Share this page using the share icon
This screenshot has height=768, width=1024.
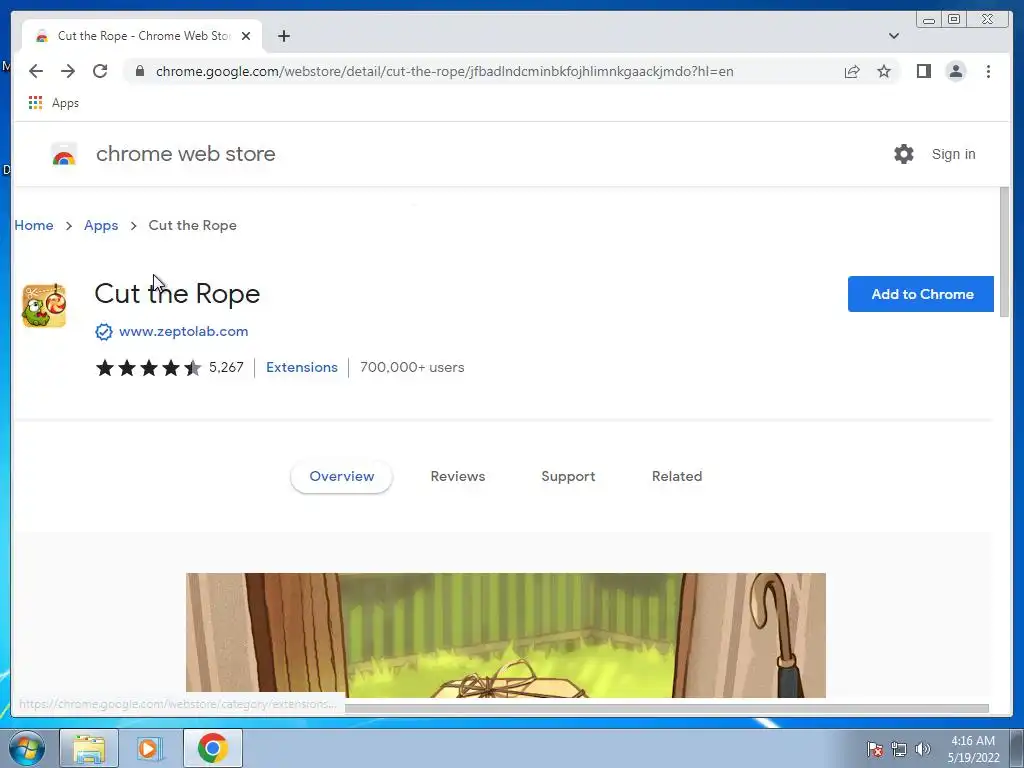pyautogui.click(x=852, y=71)
